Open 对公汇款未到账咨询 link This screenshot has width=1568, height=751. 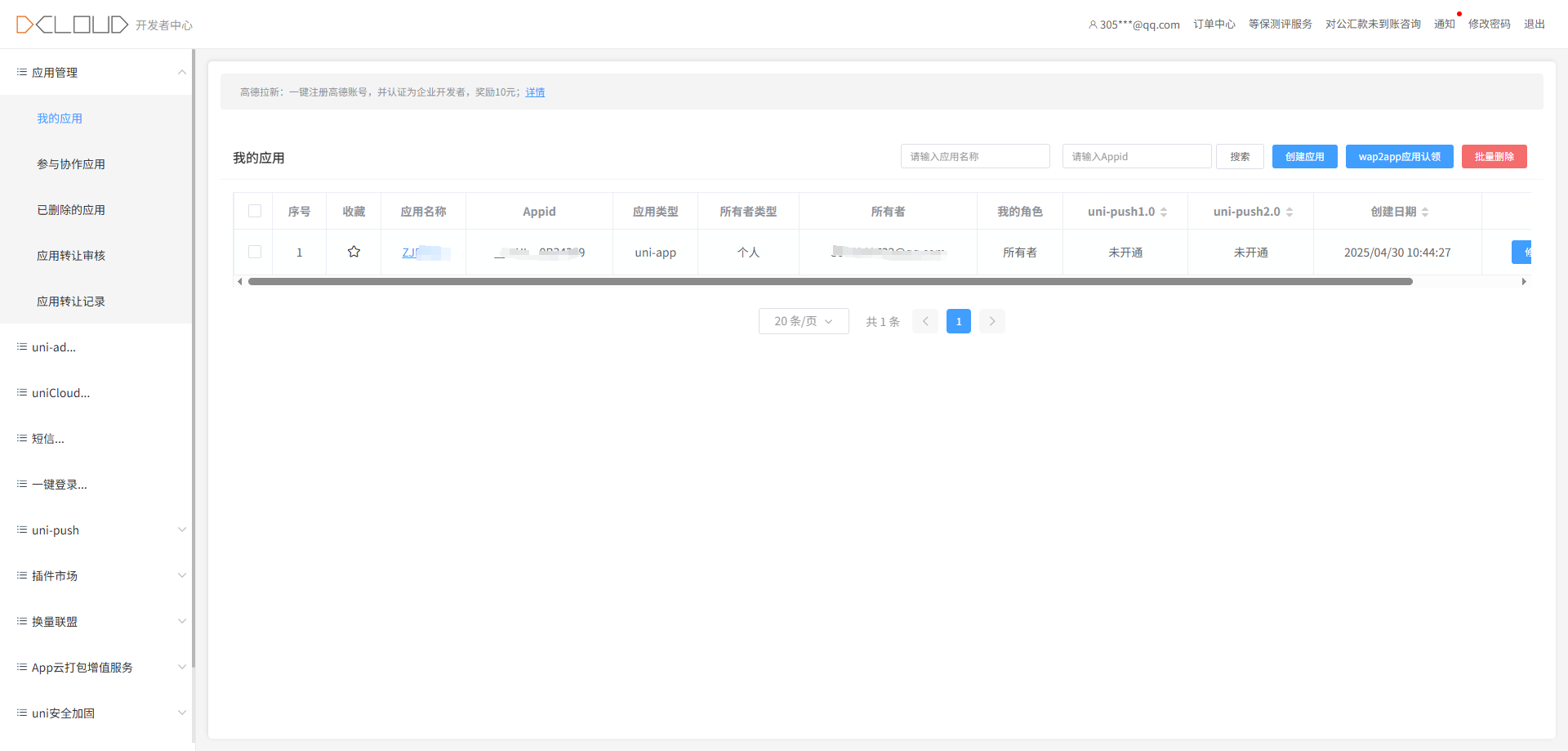[x=1373, y=25]
